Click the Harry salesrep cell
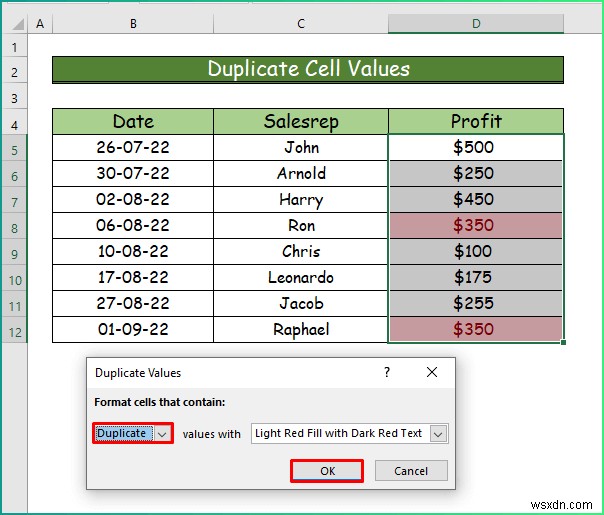This screenshot has width=604, height=515. (x=301, y=200)
